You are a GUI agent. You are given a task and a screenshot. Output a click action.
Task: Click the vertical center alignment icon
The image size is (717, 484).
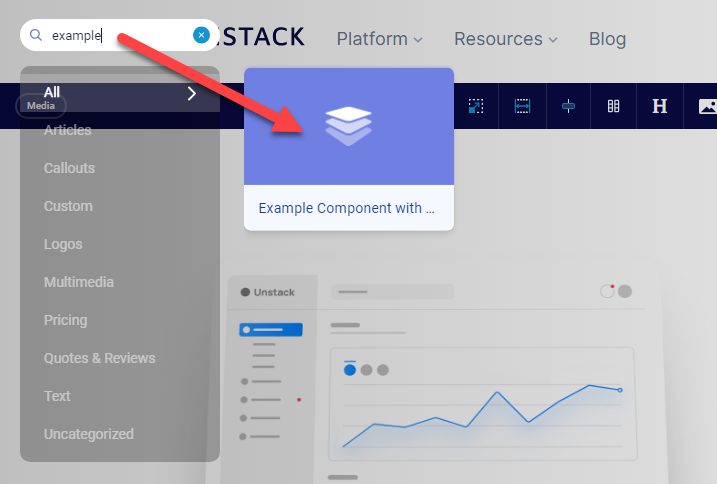point(568,106)
